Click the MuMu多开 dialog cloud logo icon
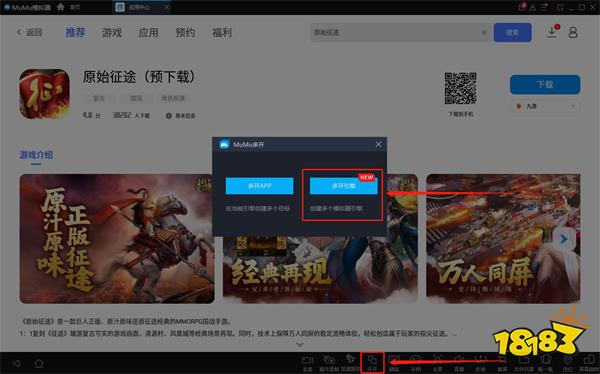The width and height of the screenshot is (600, 374). [x=224, y=144]
